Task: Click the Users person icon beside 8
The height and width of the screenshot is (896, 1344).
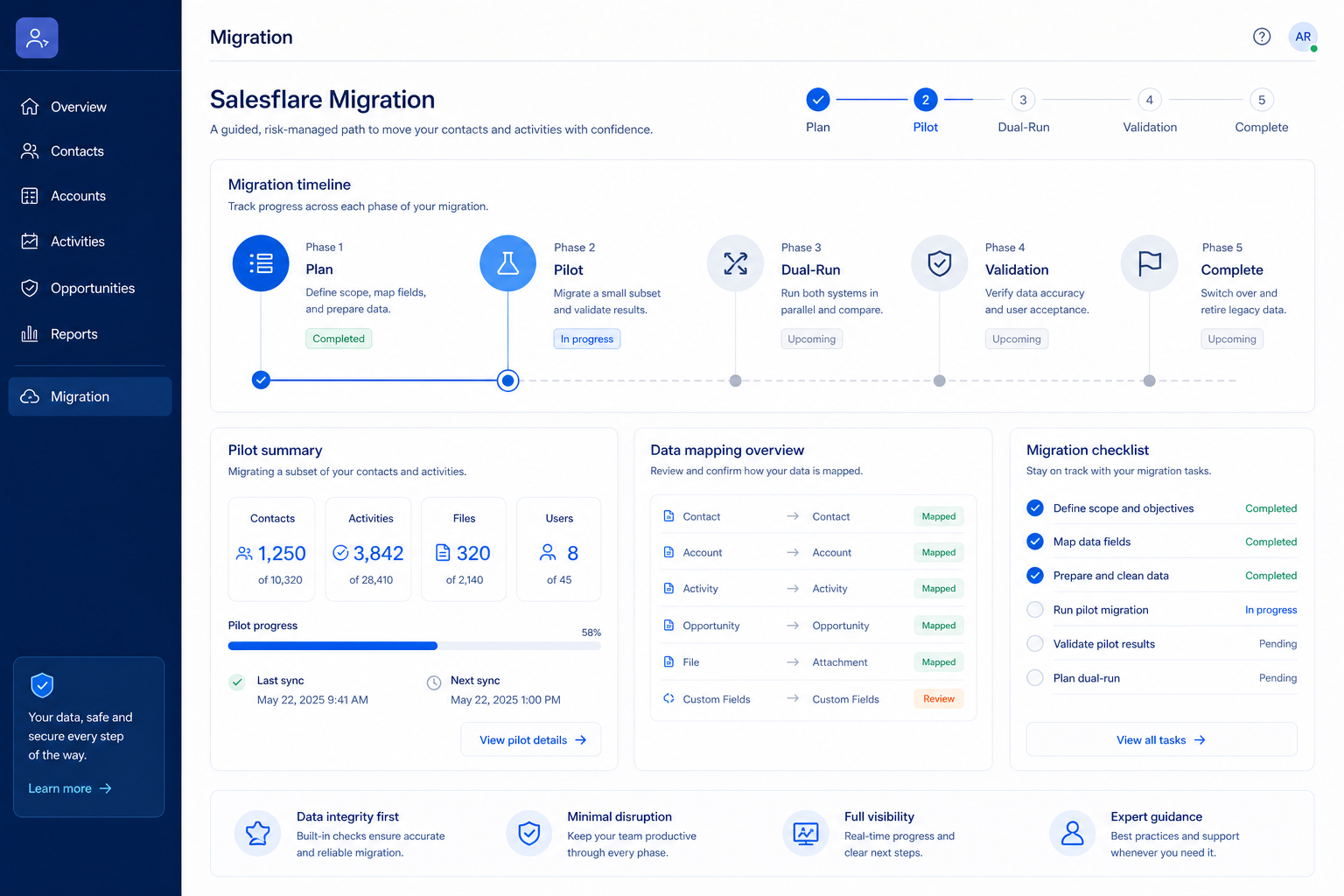Action: [548, 552]
